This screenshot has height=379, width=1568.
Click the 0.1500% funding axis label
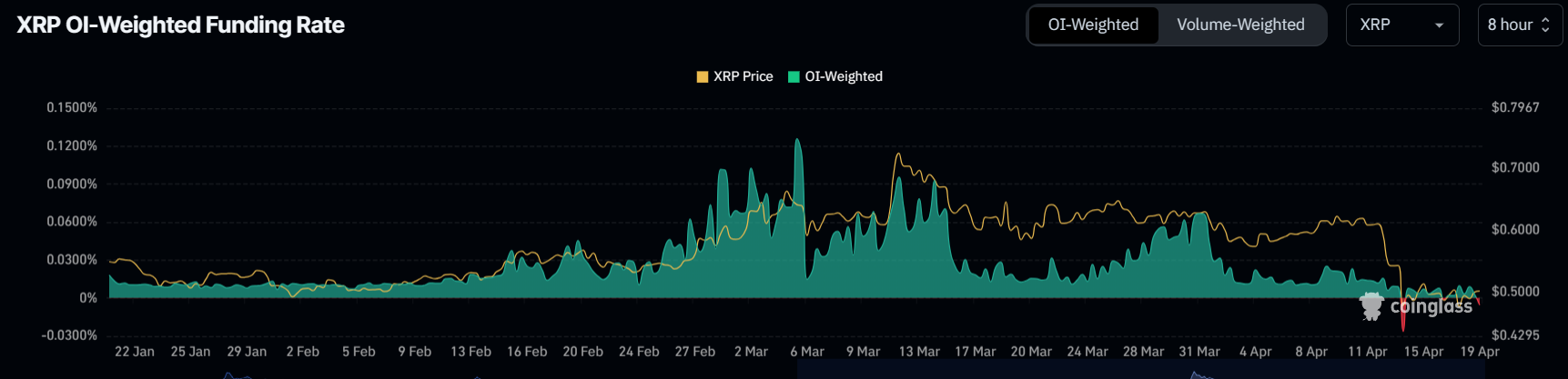(72, 107)
